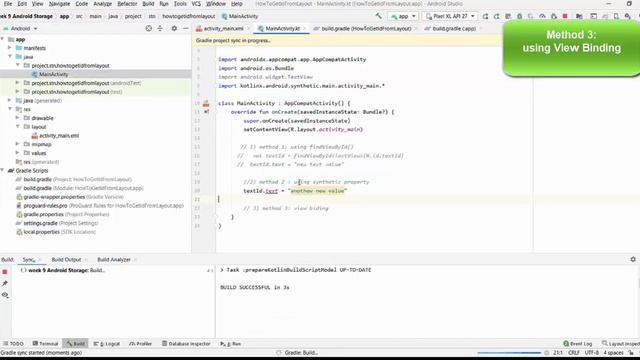
Task: Collapse the java folder node
Action: (x=10, y=56)
